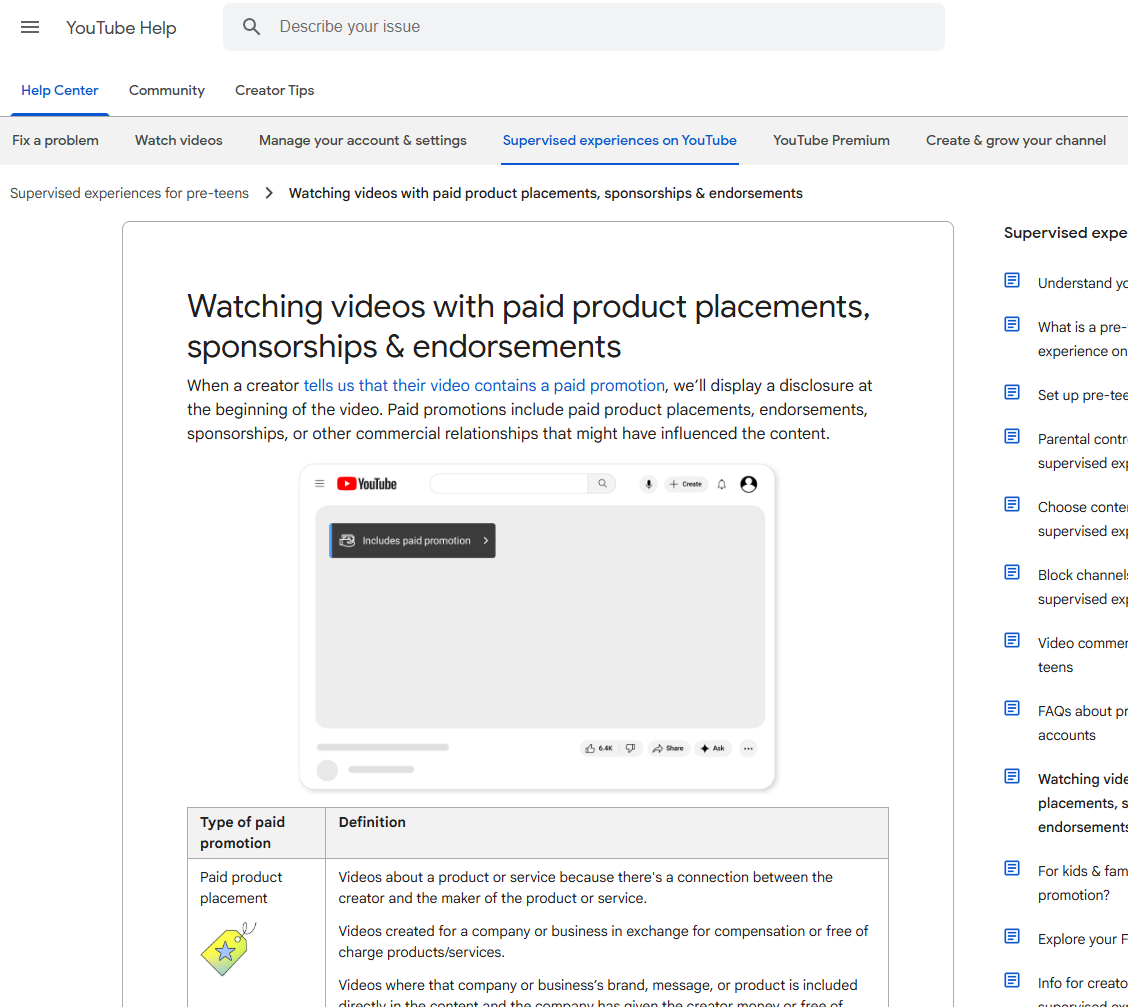The width and height of the screenshot is (1128, 1007).
Task: Click the Includes paid promotion banner
Action: point(412,540)
